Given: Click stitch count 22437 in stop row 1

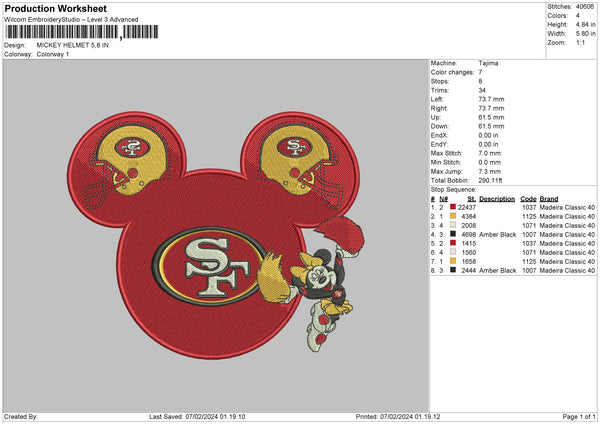Looking at the screenshot, I should coord(467,207).
